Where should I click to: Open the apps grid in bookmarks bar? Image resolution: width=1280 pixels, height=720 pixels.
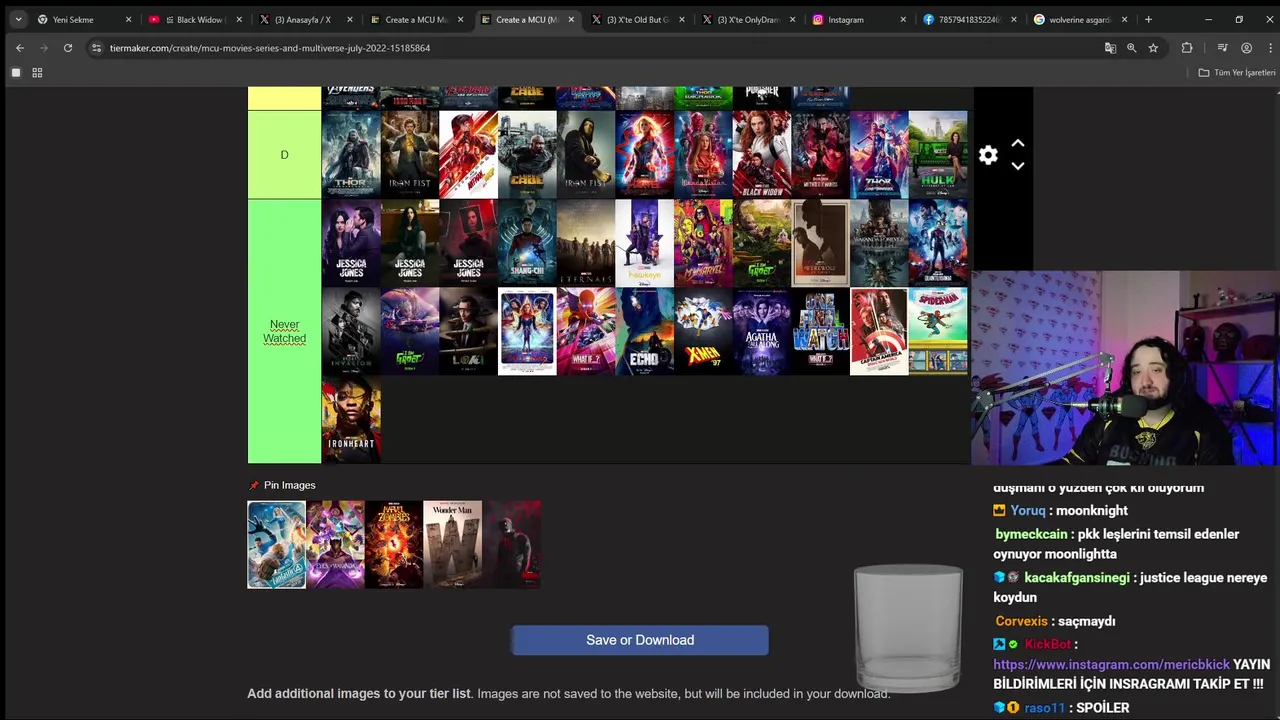(37, 73)
